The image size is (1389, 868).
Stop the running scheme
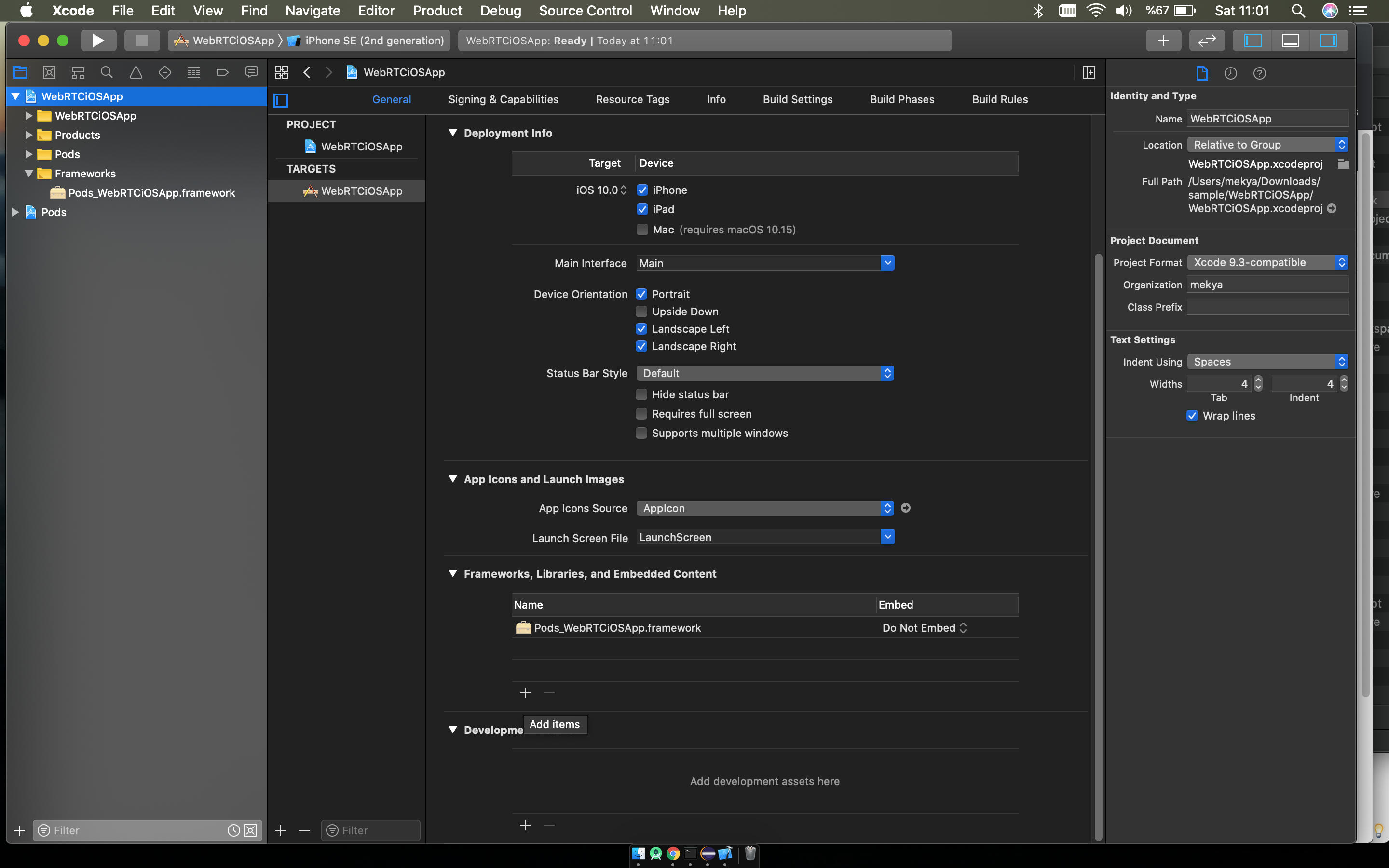pyautogui.click(x=142, y=40)
